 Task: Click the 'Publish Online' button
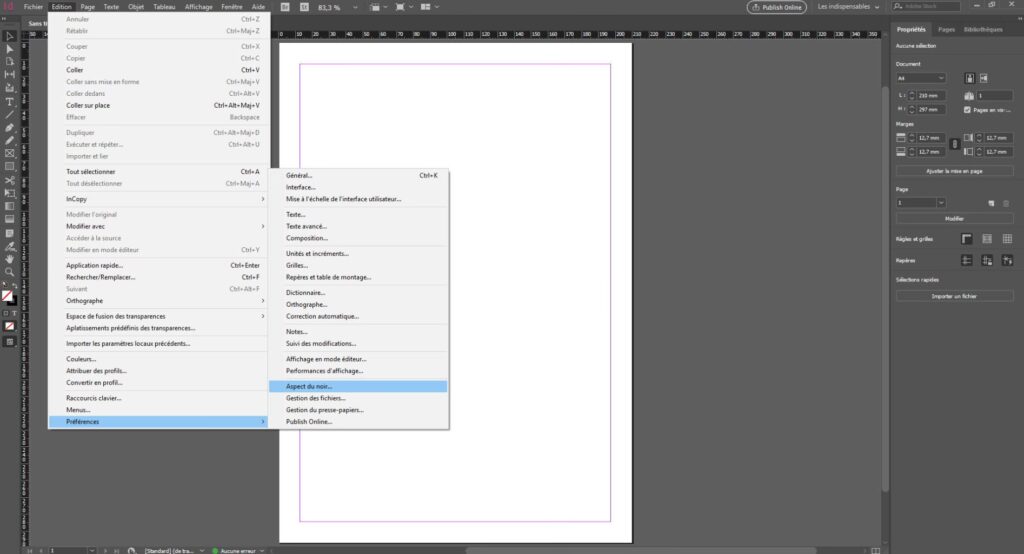(776, 7)
